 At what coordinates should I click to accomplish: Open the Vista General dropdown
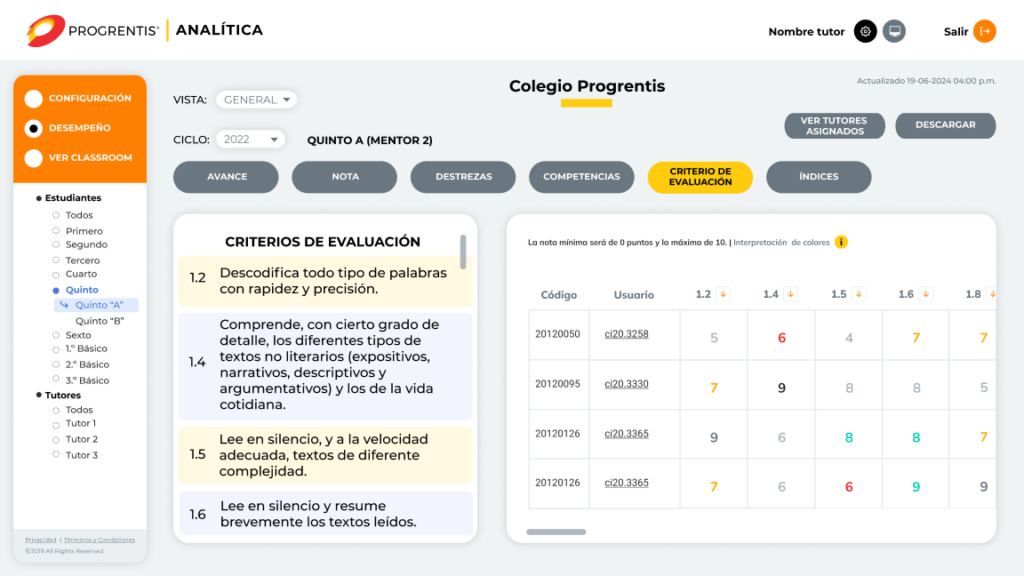pos(256,100)
